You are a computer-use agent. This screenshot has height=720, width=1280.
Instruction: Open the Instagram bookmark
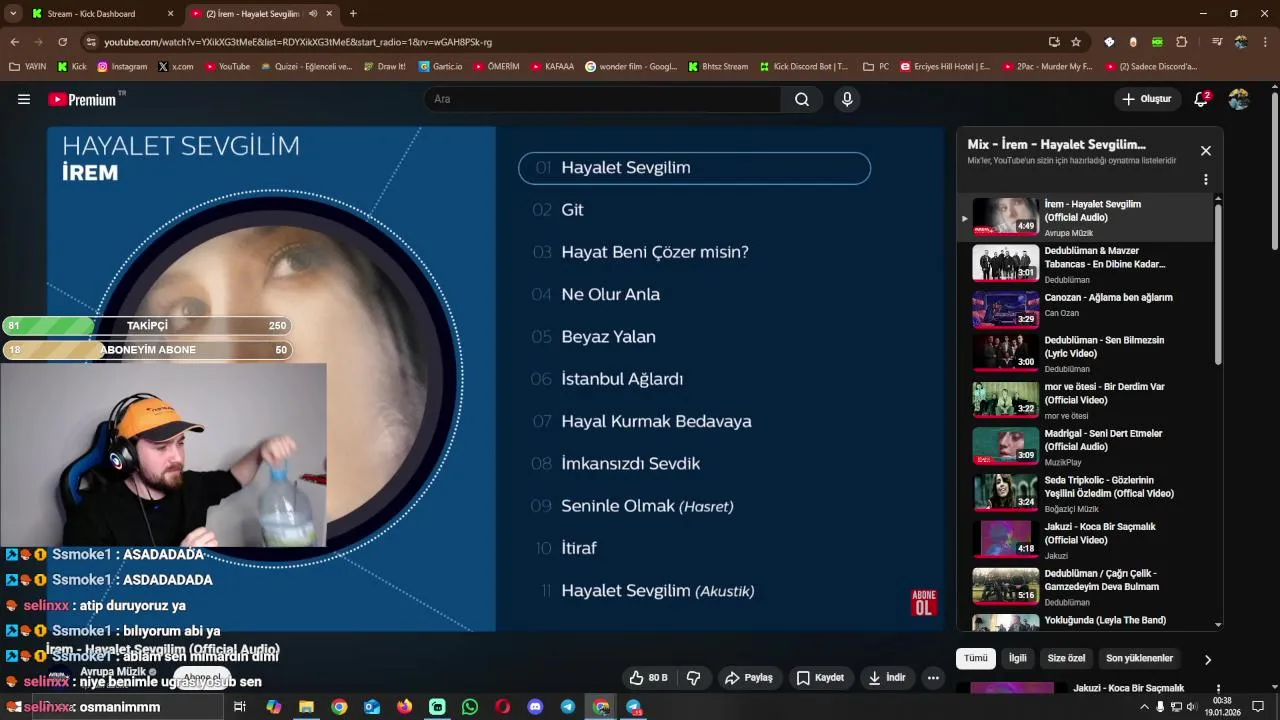point(122,67)
